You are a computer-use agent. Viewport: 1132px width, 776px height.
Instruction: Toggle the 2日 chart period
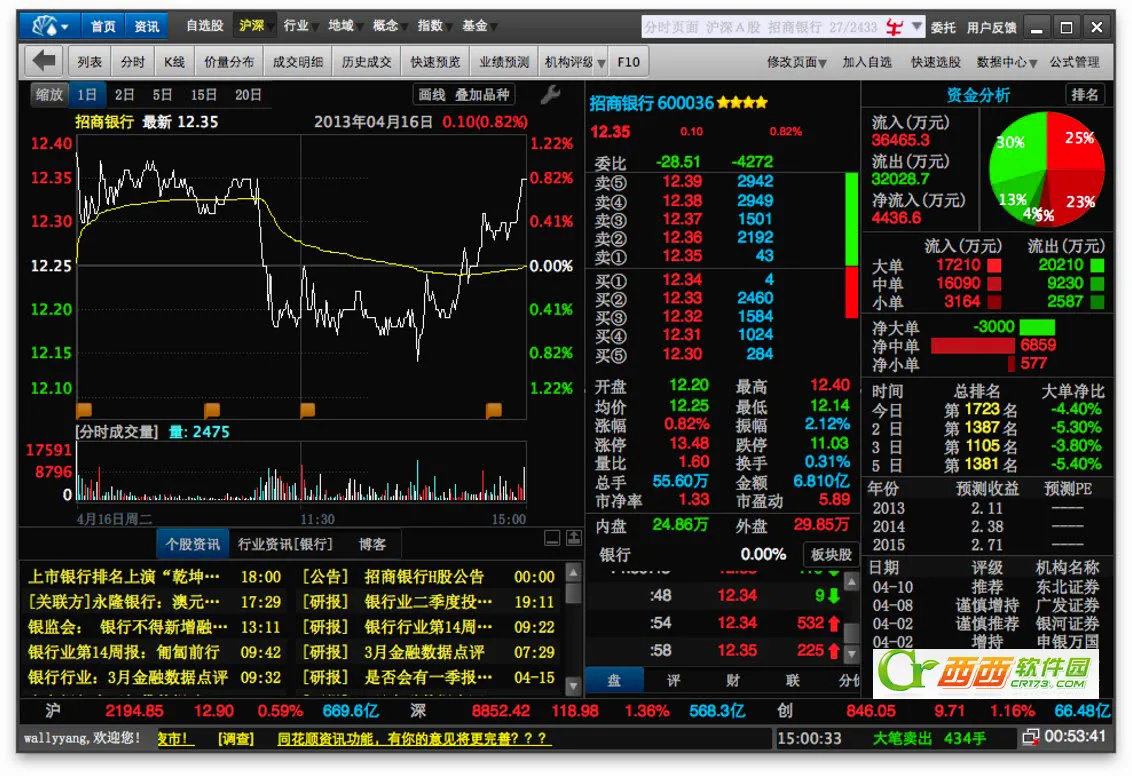pos(124,95)
